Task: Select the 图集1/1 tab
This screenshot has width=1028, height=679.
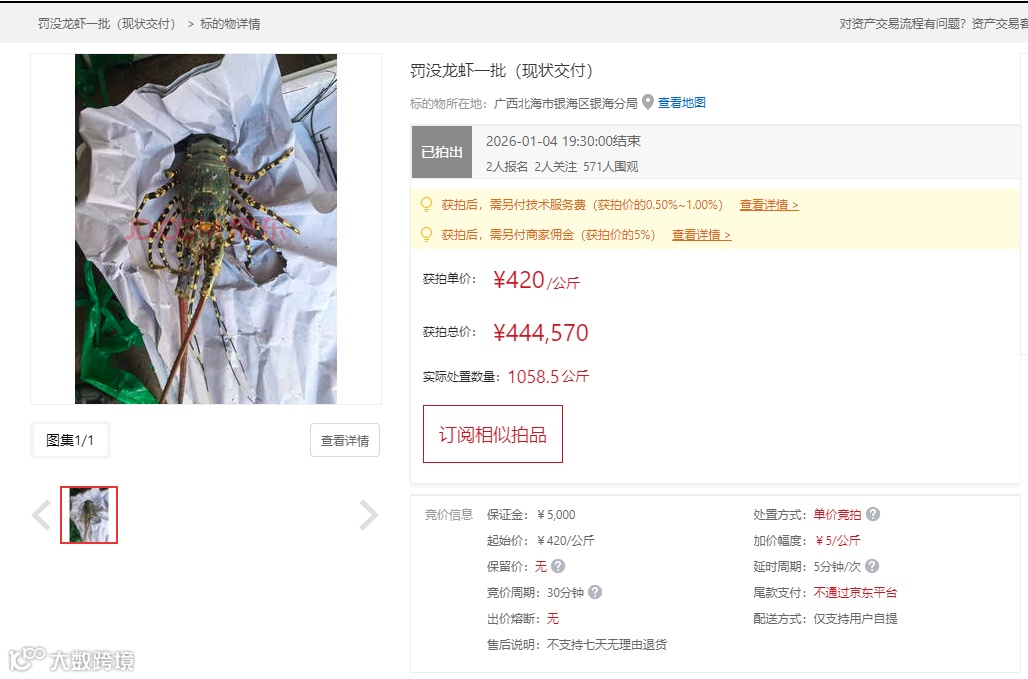Action: click(x=70, y=440)
